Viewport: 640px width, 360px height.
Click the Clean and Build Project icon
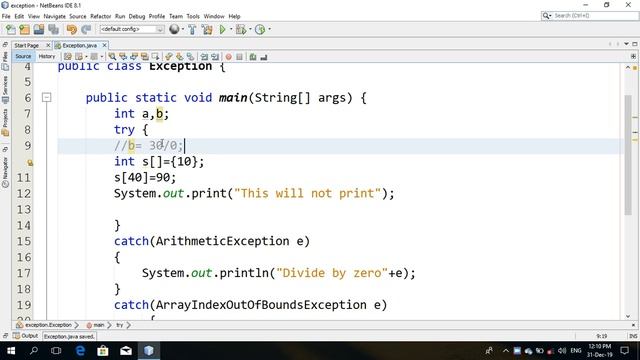pos(207,29)
